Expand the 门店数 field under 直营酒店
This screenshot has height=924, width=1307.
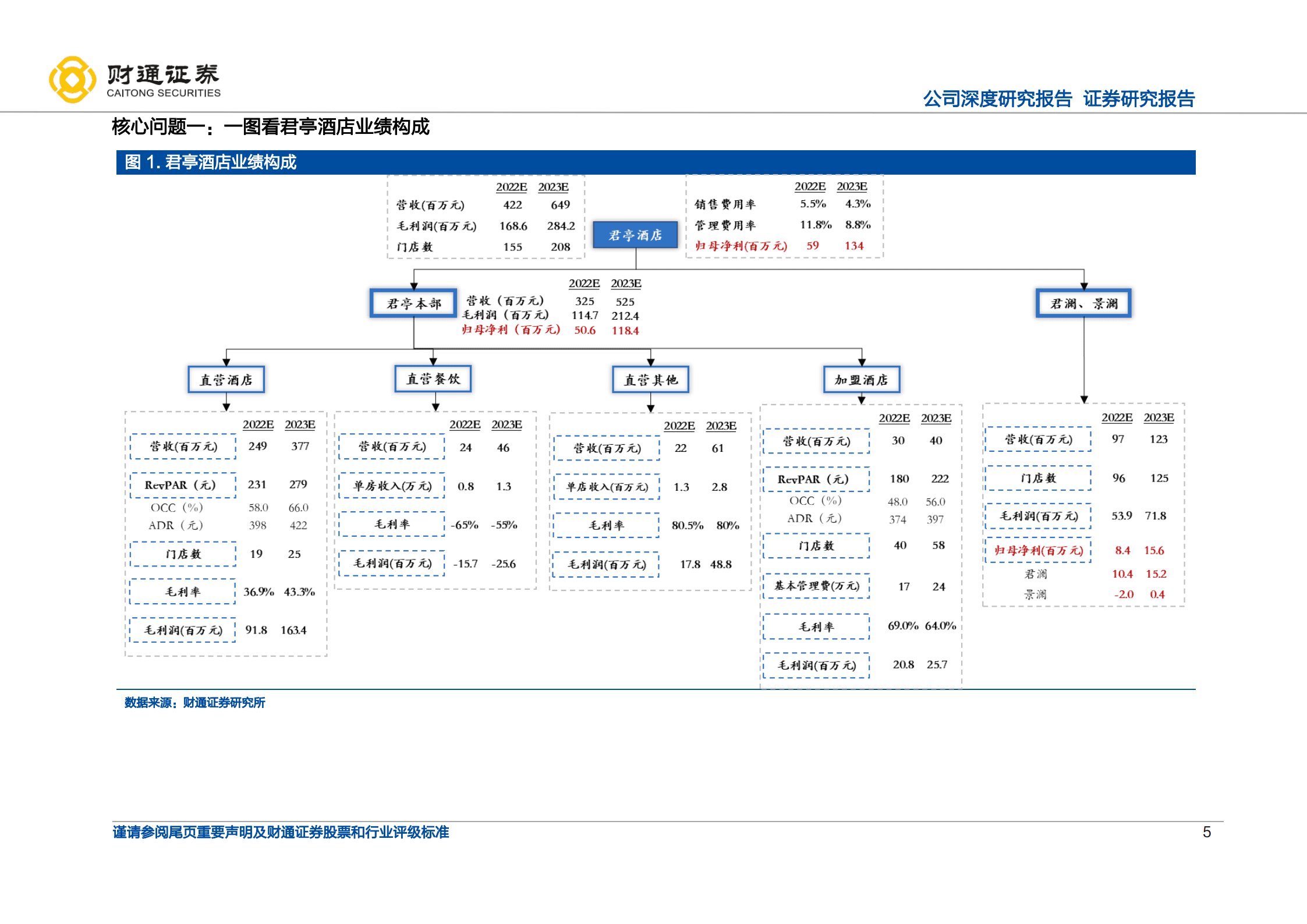[x=182, y=554]
